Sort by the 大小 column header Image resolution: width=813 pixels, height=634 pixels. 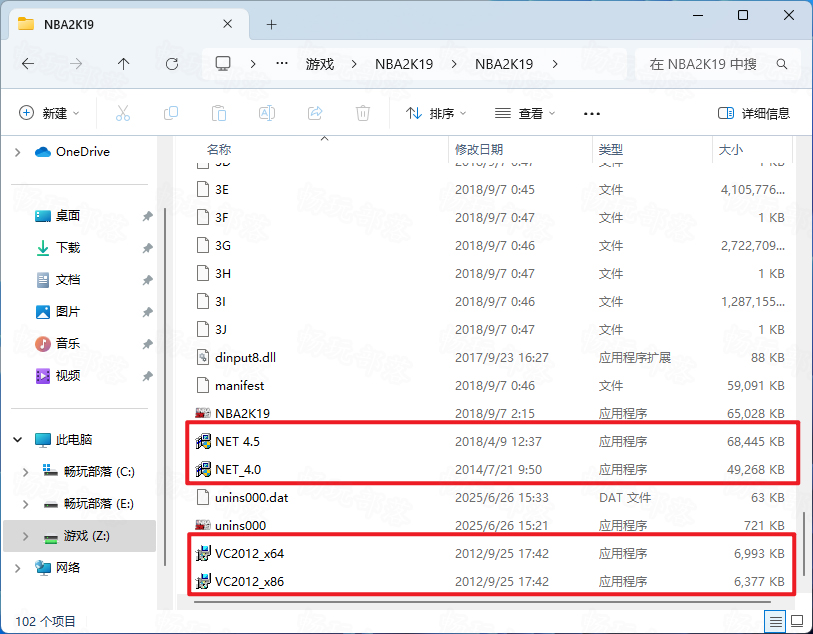pyautogui.click(x=731, y=150)
